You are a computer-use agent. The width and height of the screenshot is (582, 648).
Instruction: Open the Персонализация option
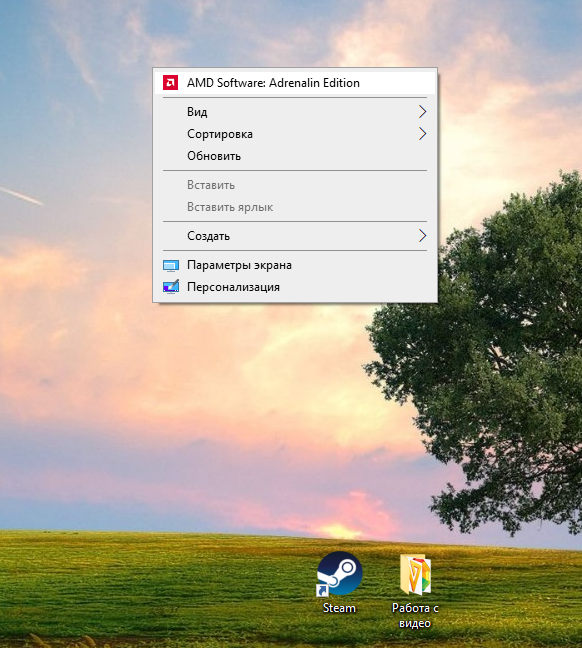pyautogui.click(x=295, y=287)
